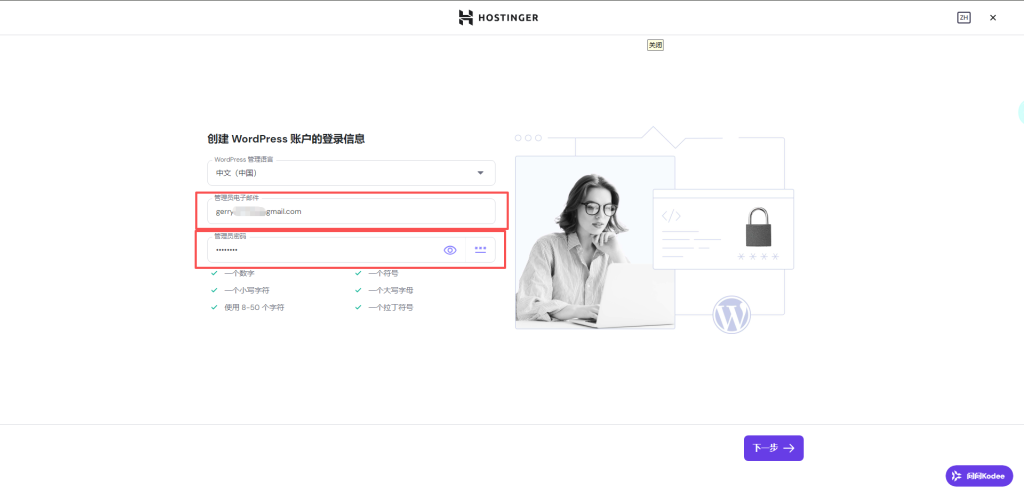The height and width of the screenshot is (493, 1024).
Task: Open the 问问Kodee chat assistant
Action: click(979, 476)
